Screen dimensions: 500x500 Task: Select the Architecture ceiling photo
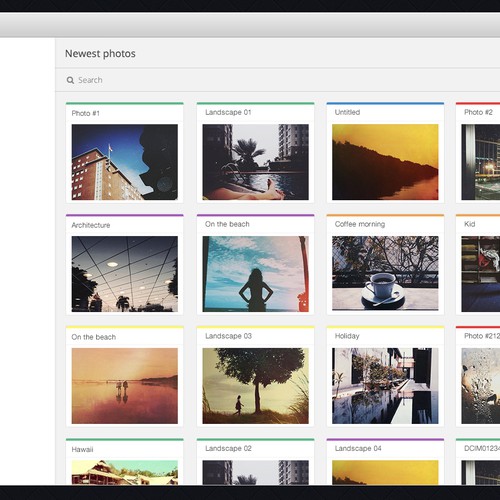(125, 274)
